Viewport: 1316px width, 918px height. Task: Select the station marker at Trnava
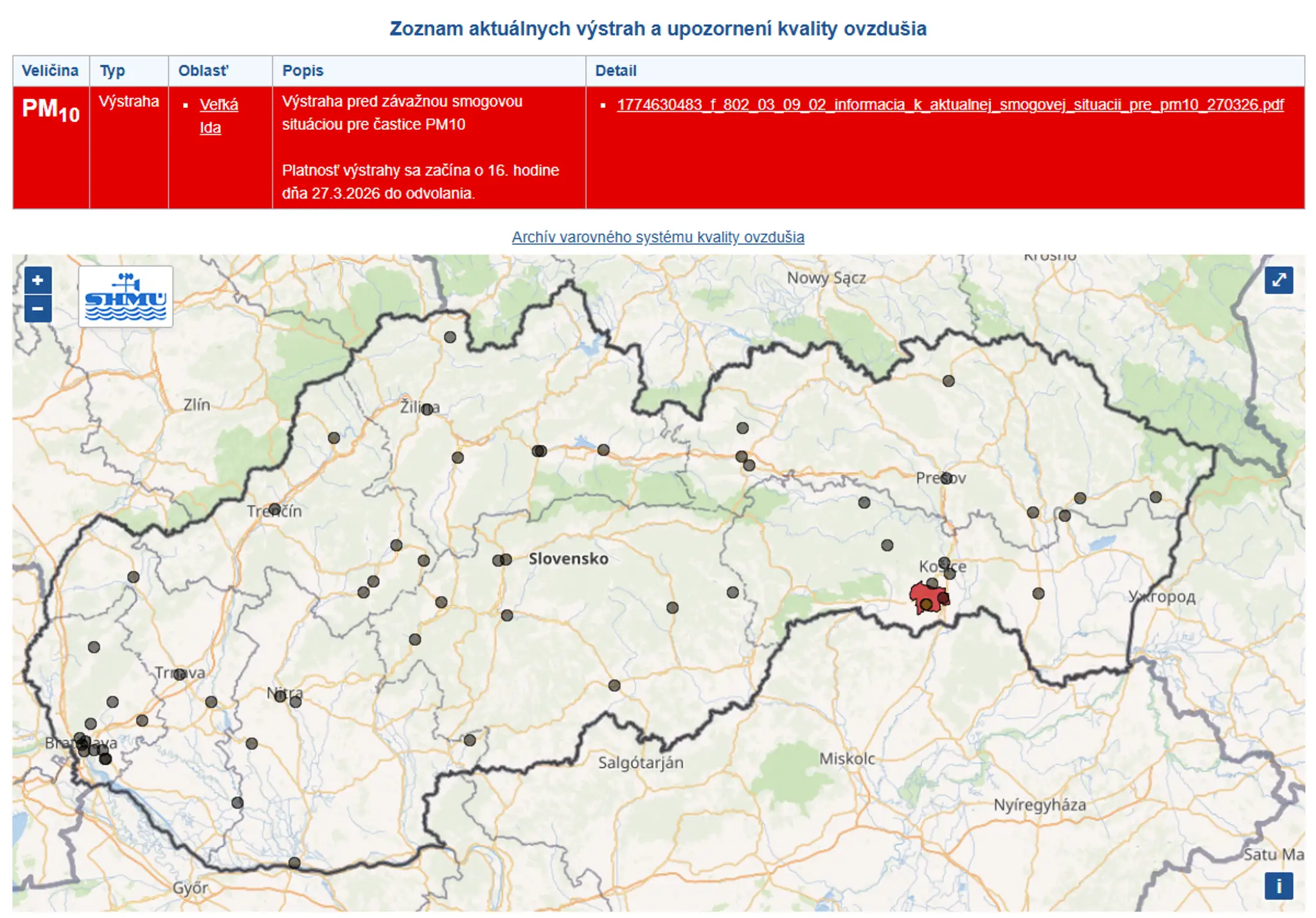point(179,674)
